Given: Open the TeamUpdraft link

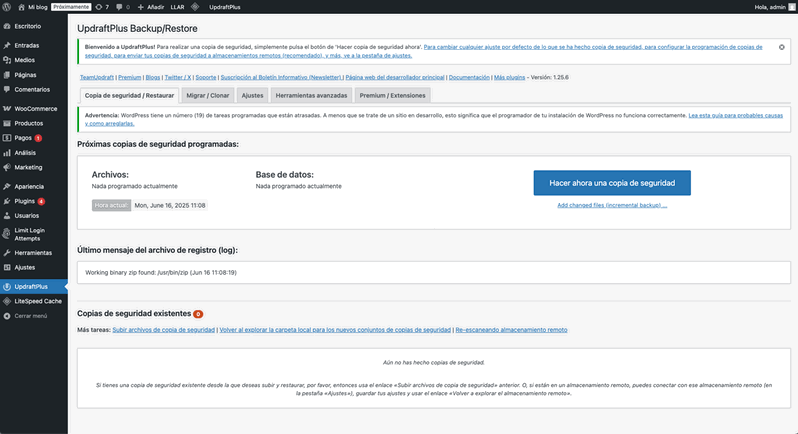Looking at the screenshot, I should [x=97, y=77].
